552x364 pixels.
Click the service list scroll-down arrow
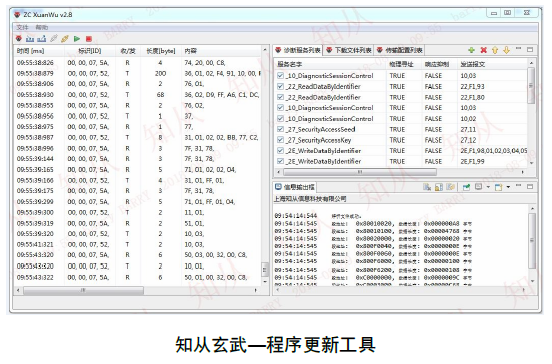pos(532,163)
